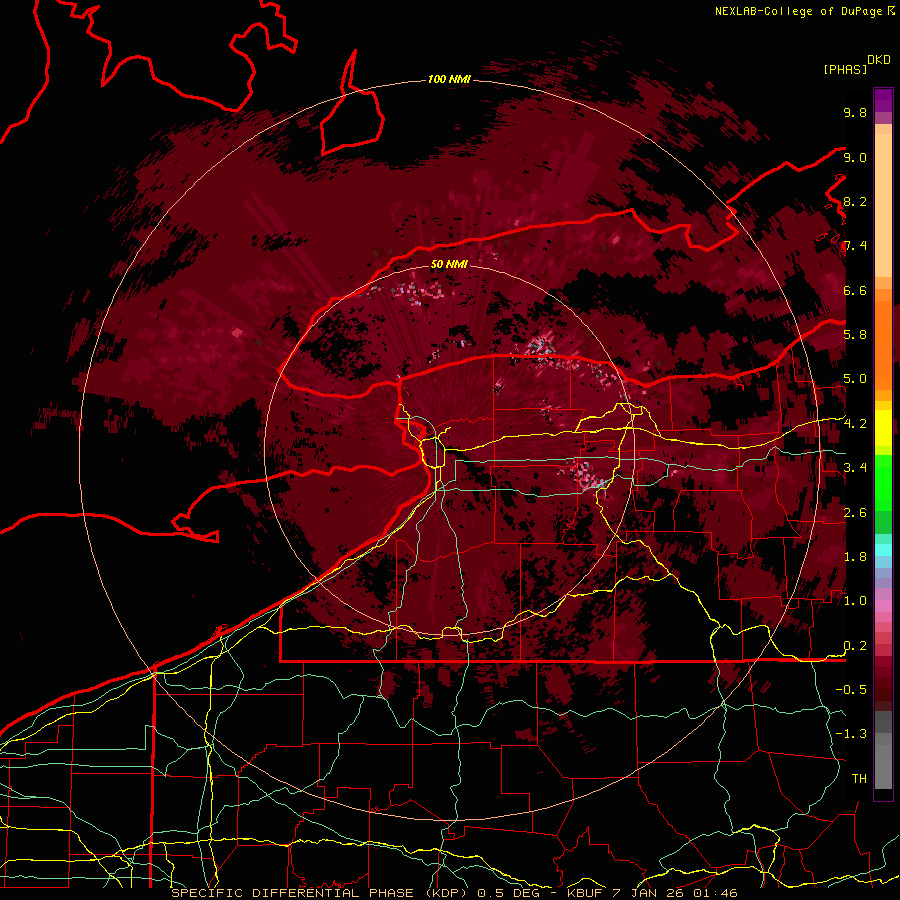
Task: Click the 6.6 value on the color scale
Action: tap(855, 290)
